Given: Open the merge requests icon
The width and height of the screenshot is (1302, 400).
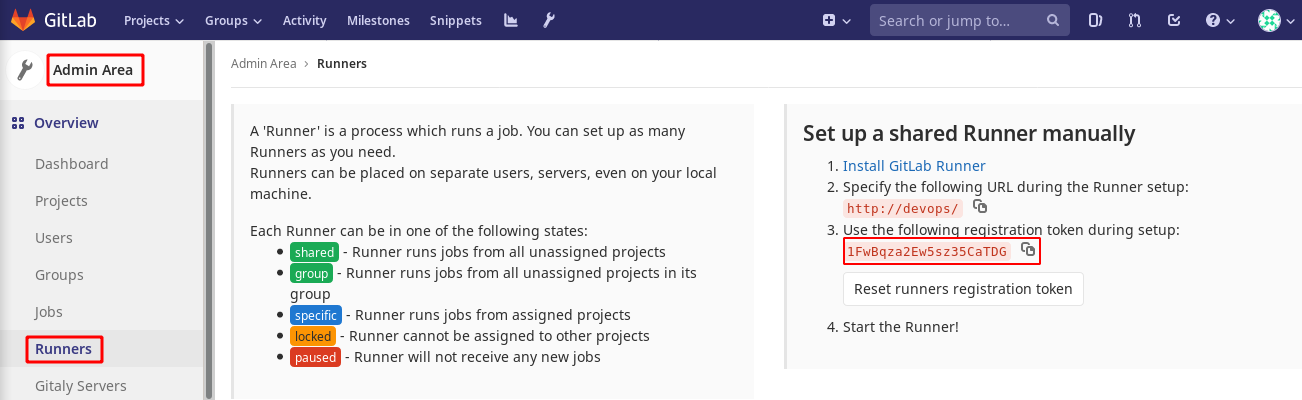Looking at the screenshot, I should pos(1137,20).
